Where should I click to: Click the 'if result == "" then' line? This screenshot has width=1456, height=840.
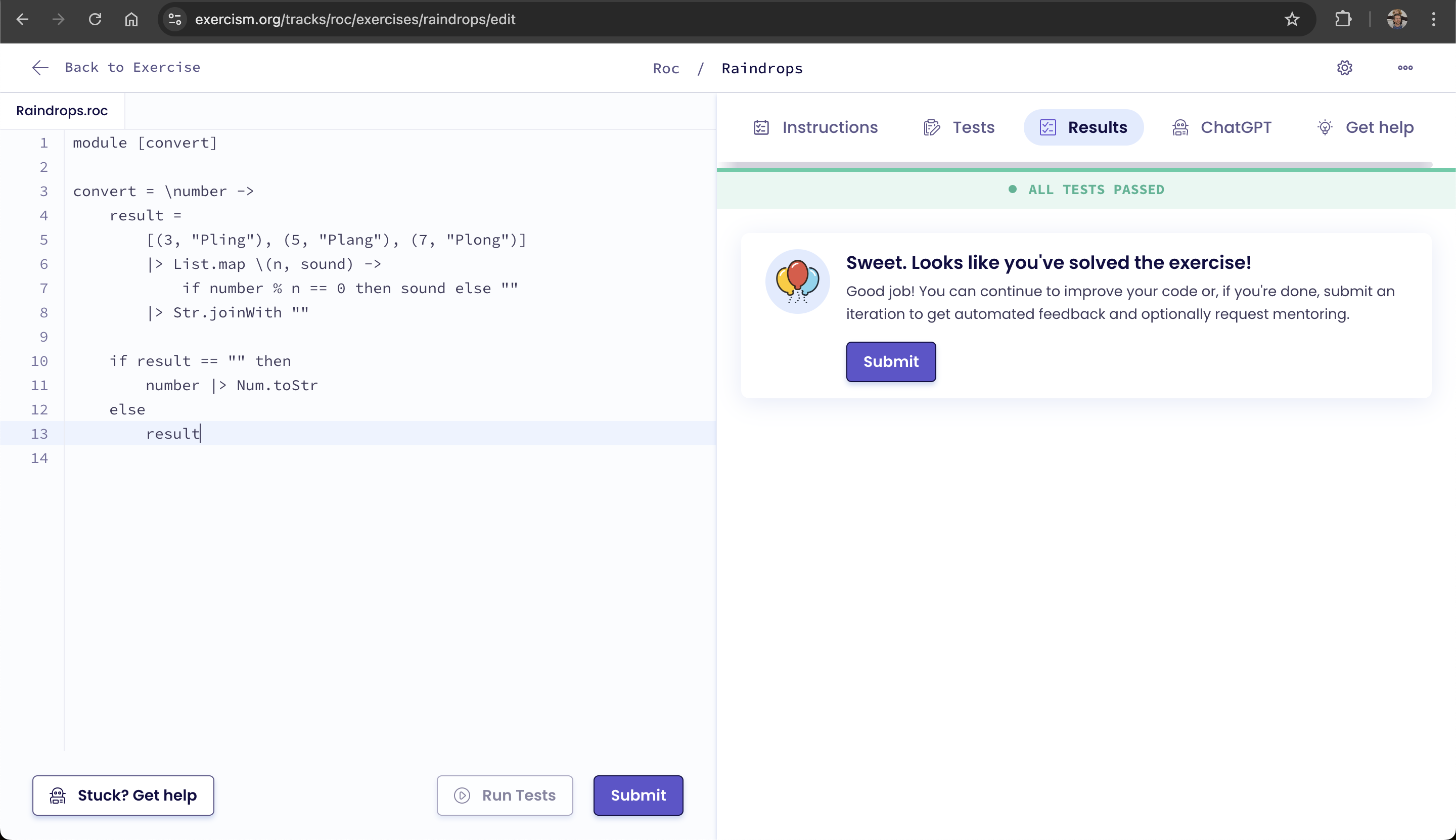pos(200,361)
